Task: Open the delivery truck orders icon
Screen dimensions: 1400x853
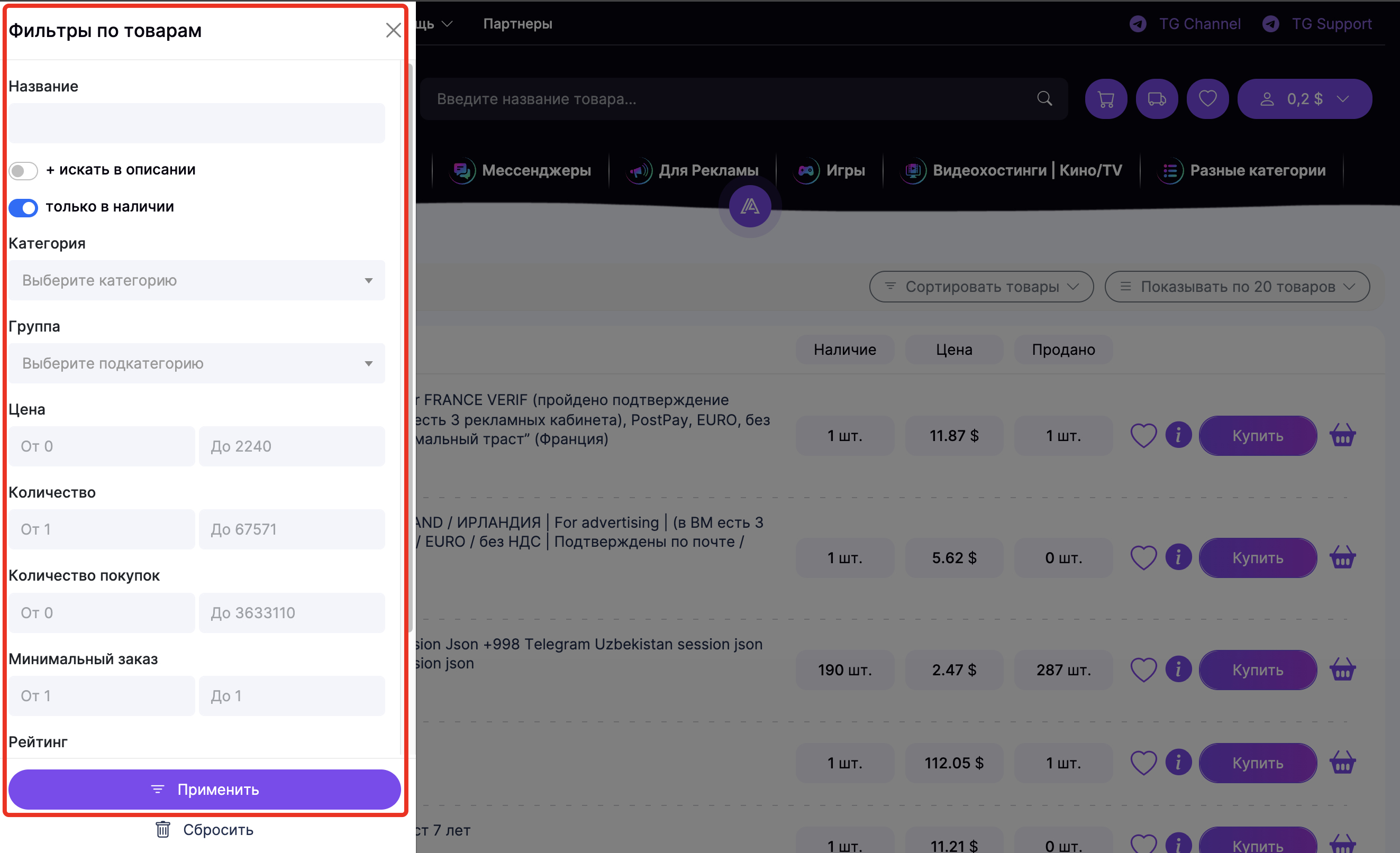Action: [1156, 99]
